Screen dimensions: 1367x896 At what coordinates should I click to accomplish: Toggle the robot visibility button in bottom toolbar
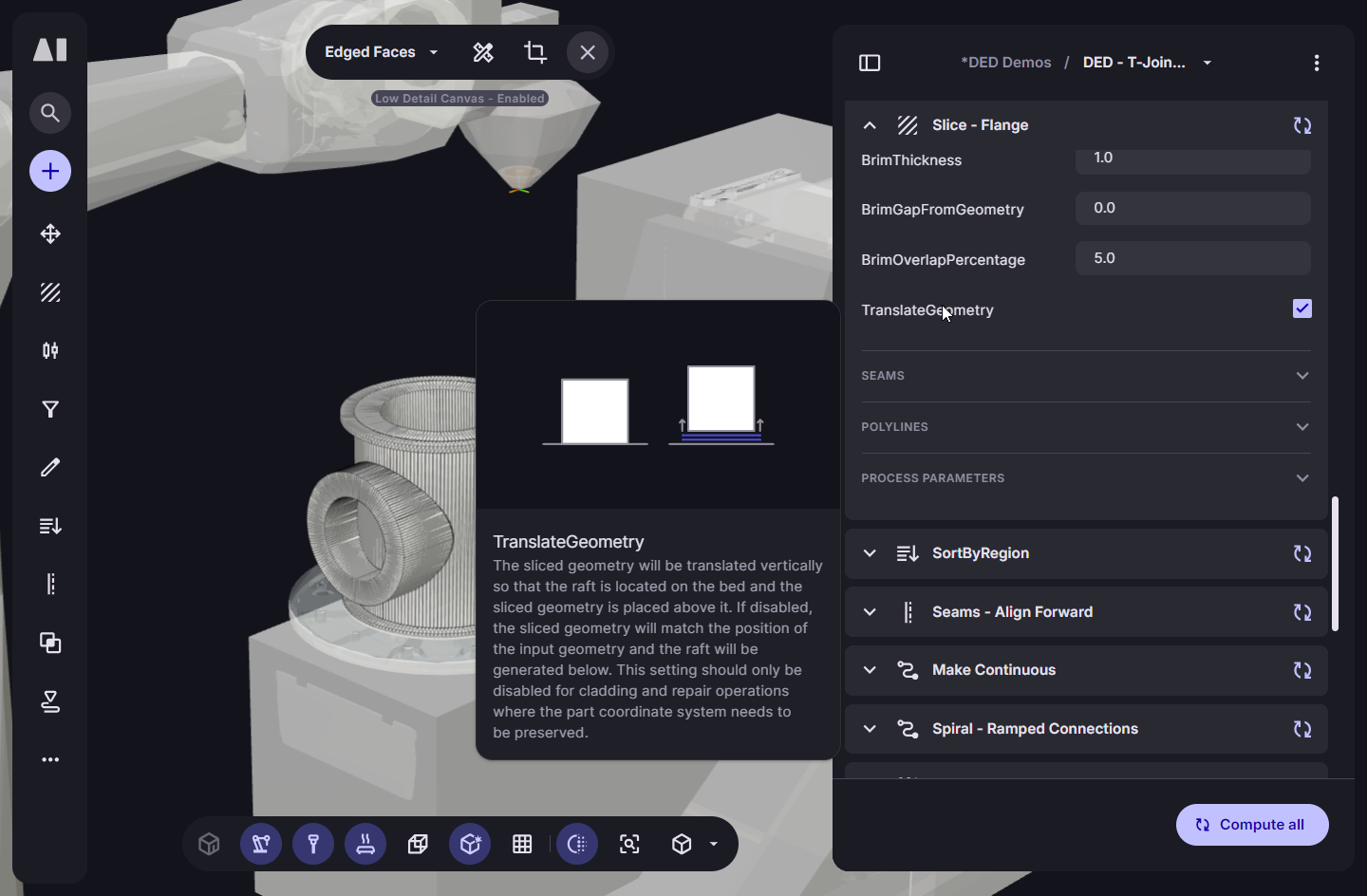(261, 844)
